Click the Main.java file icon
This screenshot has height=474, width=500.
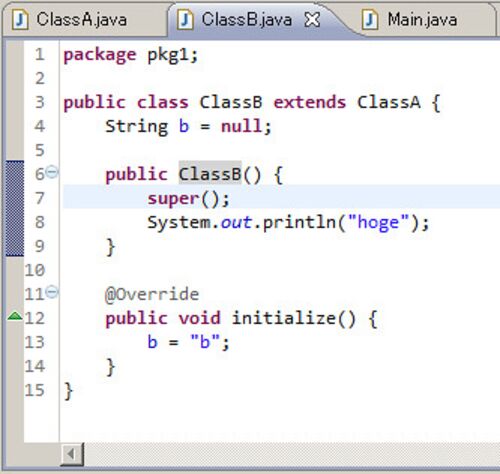tap(370, 20)
